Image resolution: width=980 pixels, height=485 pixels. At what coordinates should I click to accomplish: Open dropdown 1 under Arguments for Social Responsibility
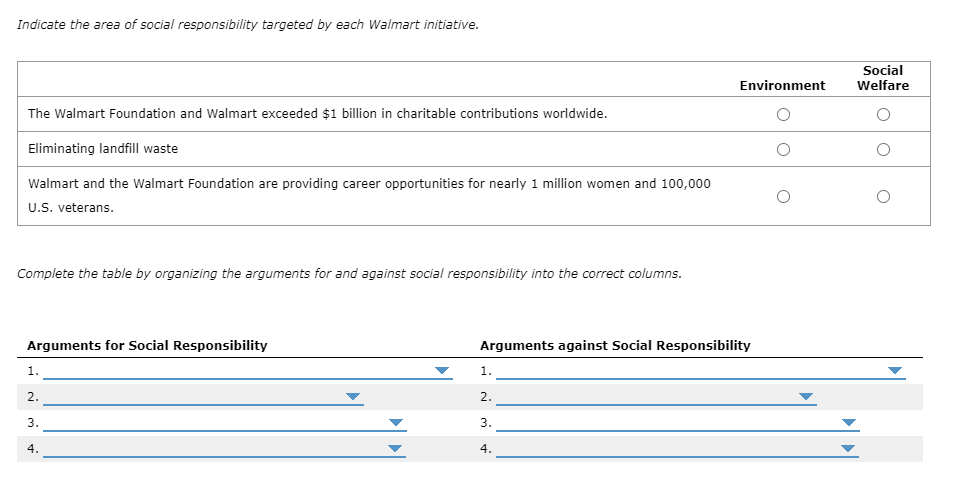coord(248,371)
